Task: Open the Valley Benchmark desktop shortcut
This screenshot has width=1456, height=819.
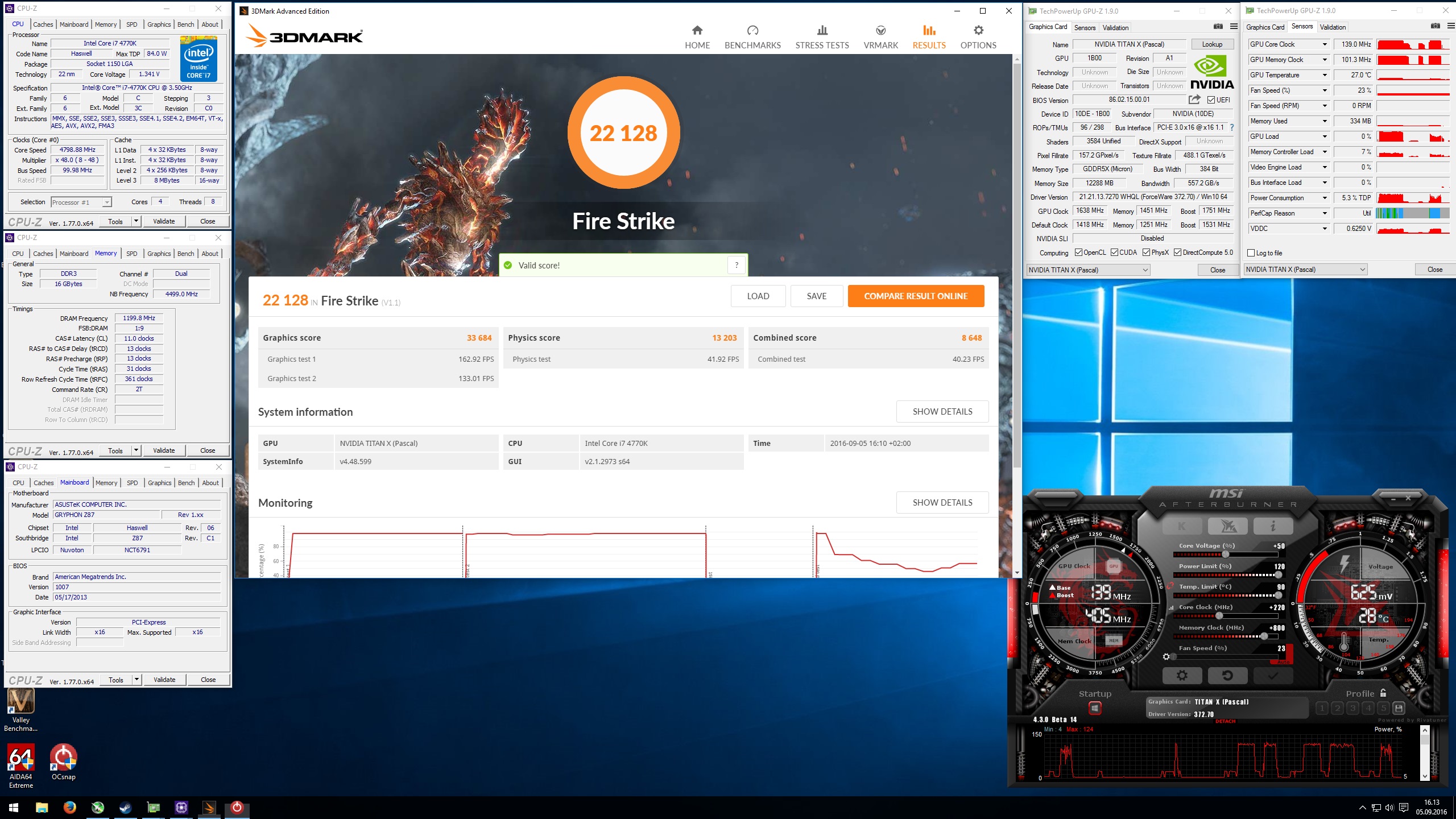Action: [20, 710]
